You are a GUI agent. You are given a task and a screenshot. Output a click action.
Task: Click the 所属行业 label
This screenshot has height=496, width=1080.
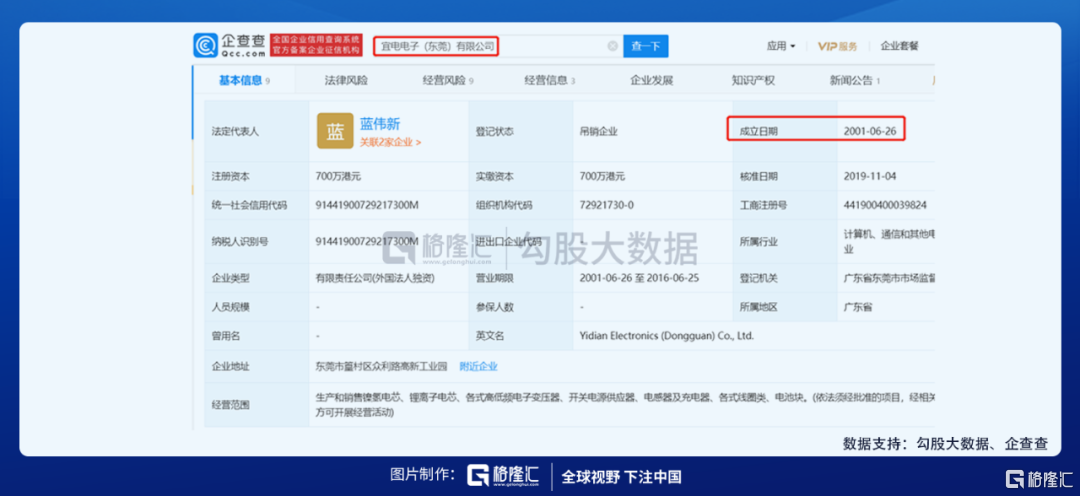pyautogui.click(x=758, y=241)
